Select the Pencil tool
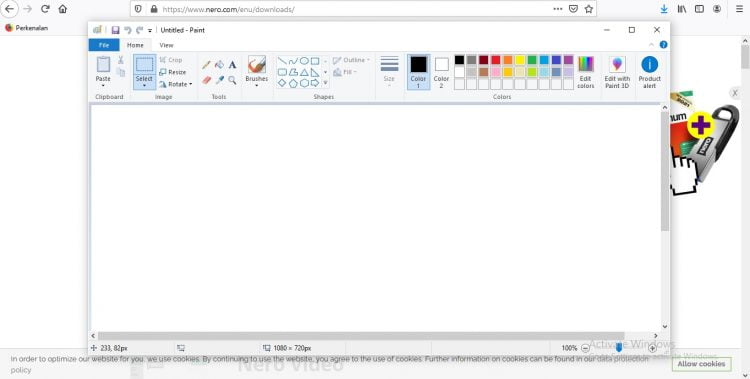 [x=206, y=65]
